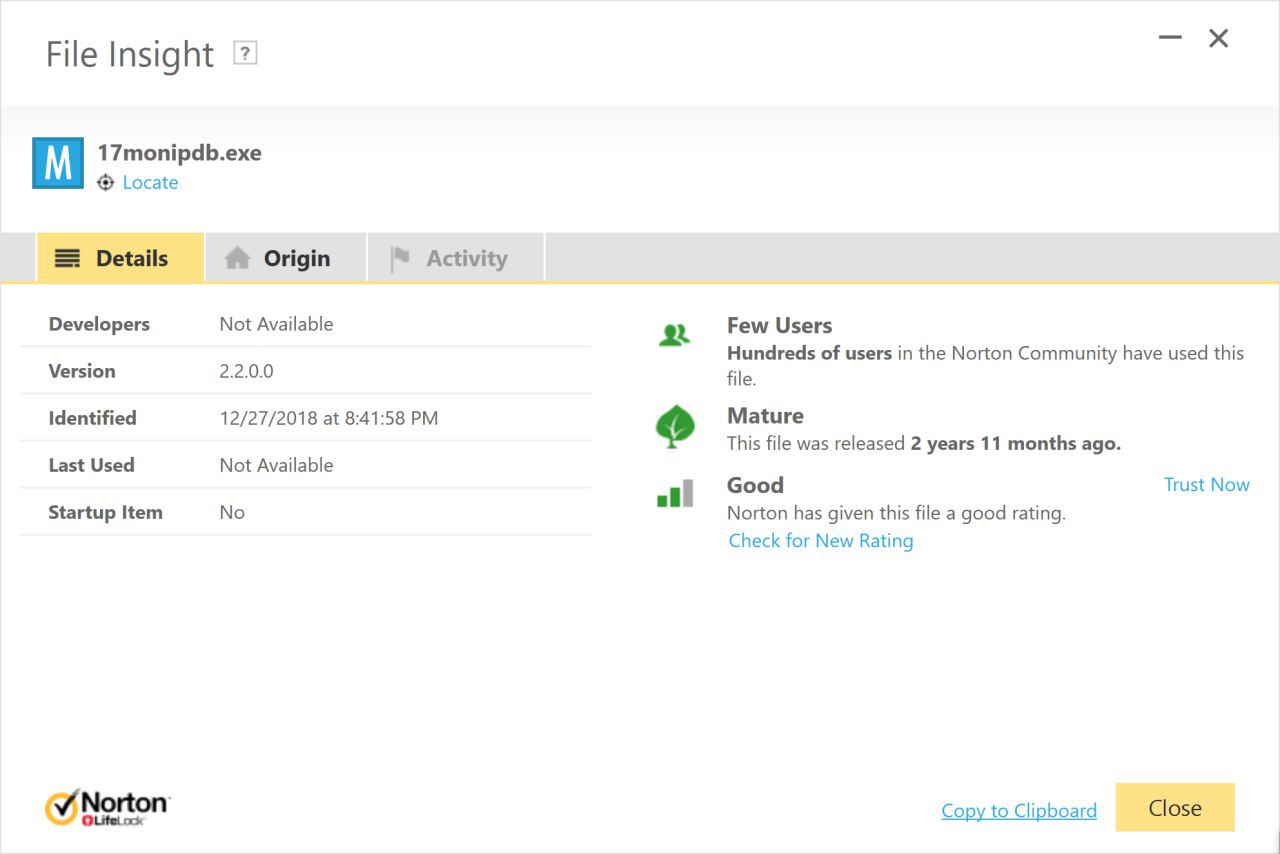Click the Version 2.2.0.0 row
Viewport: 1280px width, 854px height.
tap(305, 371)
